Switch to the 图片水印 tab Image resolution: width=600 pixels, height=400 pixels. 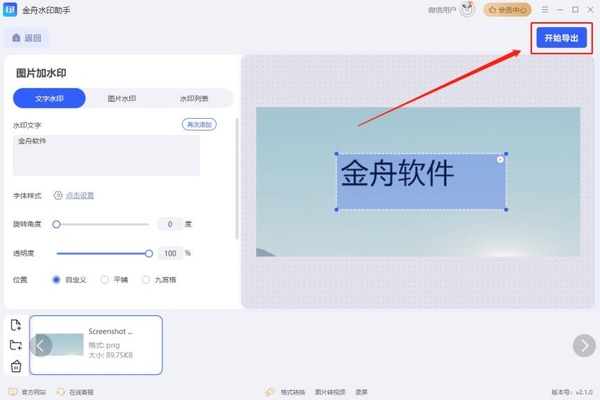(122, 98)
